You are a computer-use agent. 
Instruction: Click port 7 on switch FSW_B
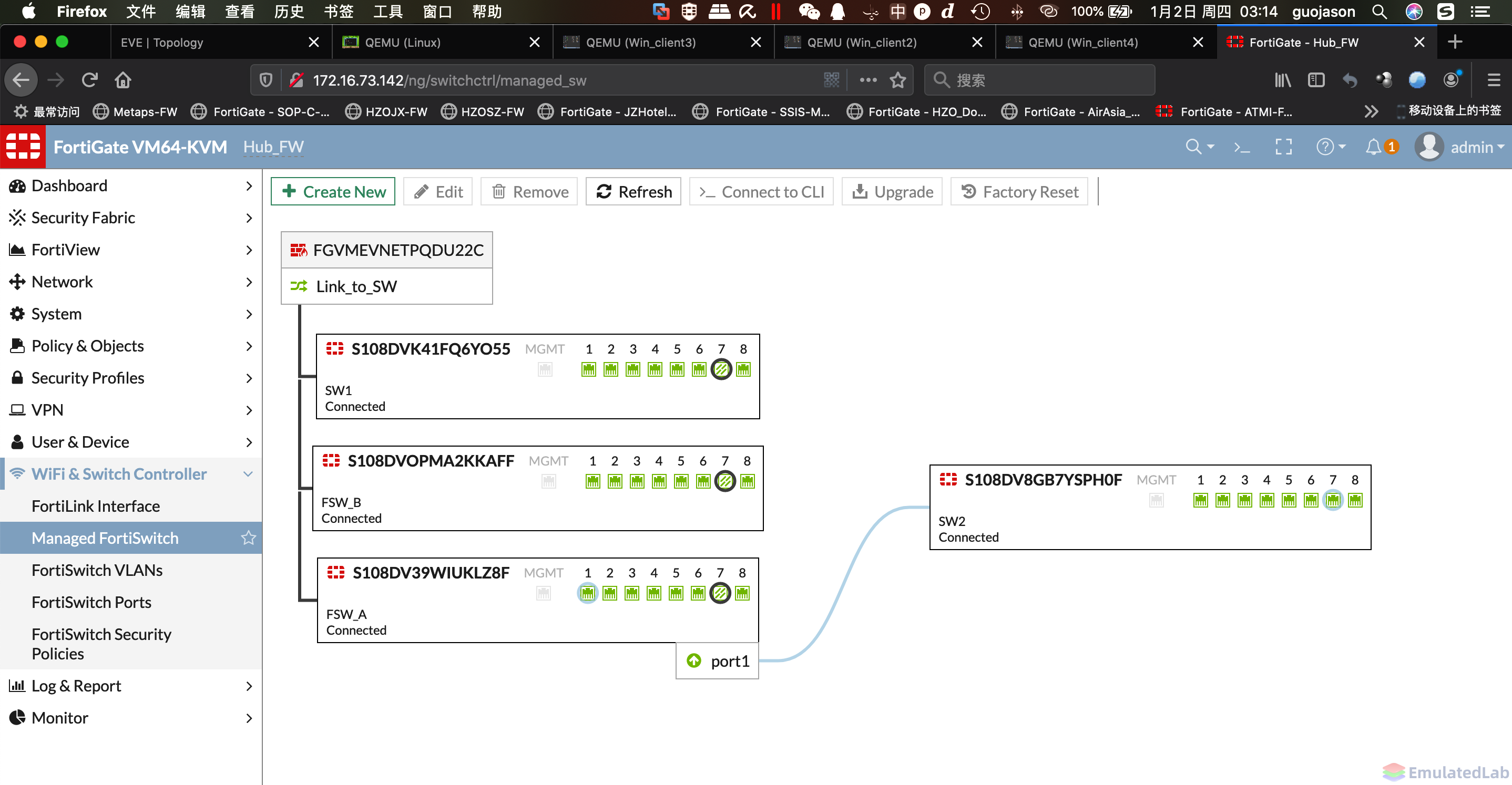coord(725,482)
